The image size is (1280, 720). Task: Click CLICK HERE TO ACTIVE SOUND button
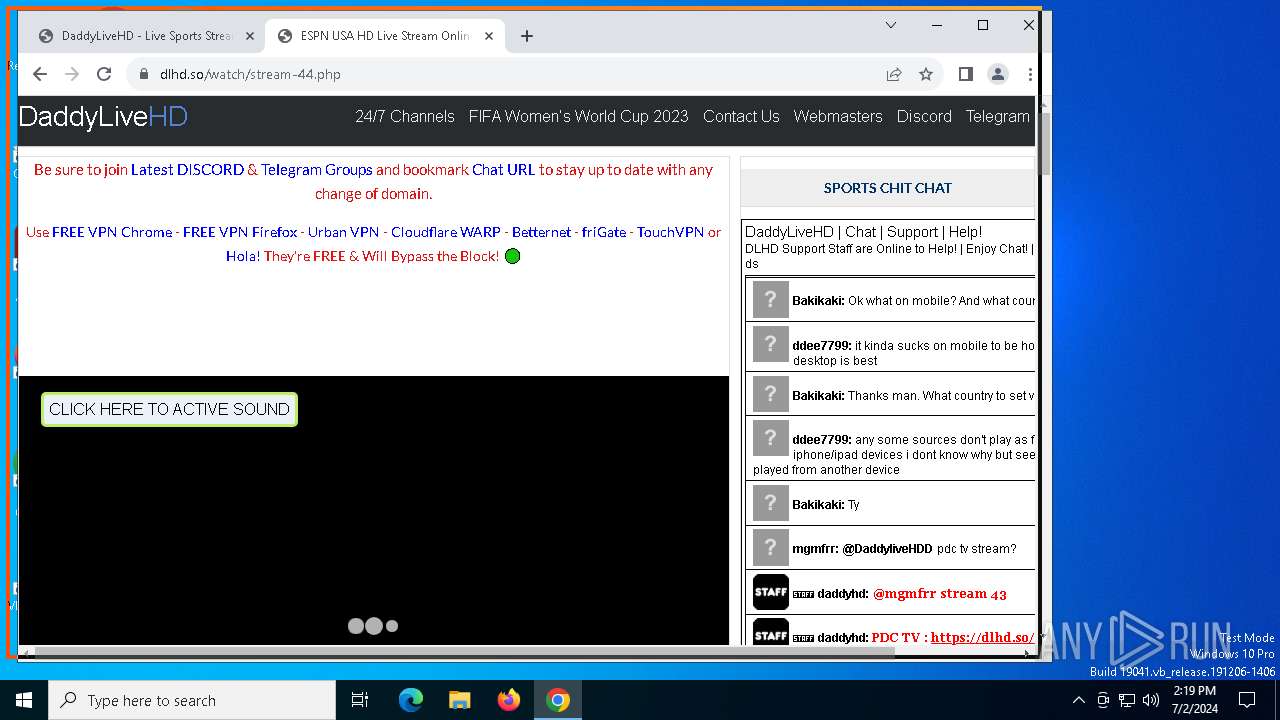[169, 409]
